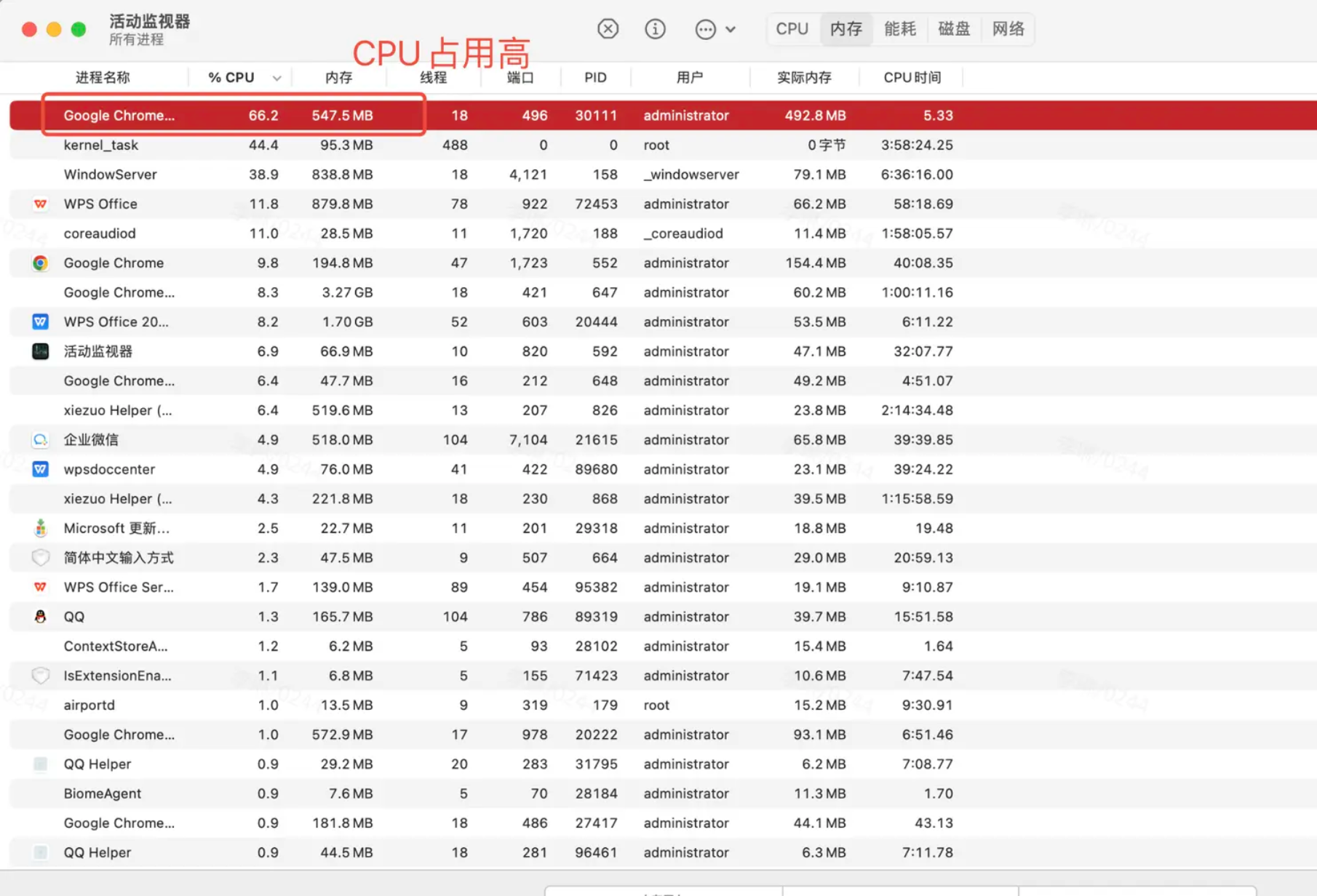Select the xiezuo Helper row with PID 826
This screenshot has height=896, width=1317.
tap(663, 410)
